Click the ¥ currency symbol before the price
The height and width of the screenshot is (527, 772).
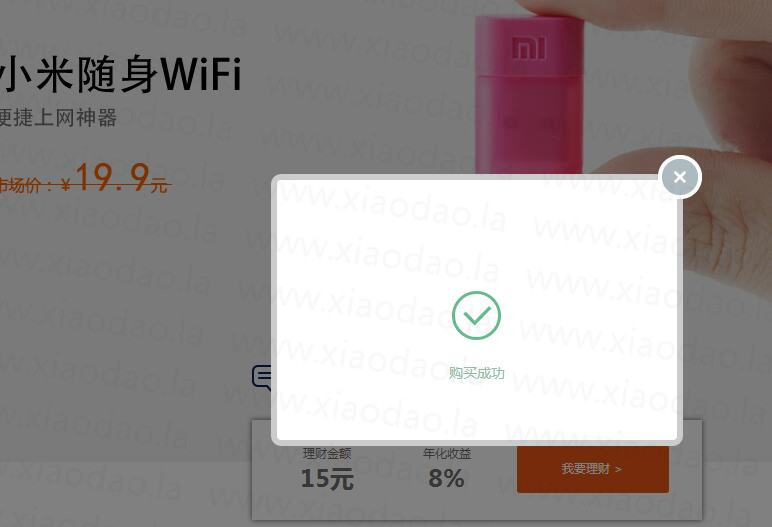[66, 185]
